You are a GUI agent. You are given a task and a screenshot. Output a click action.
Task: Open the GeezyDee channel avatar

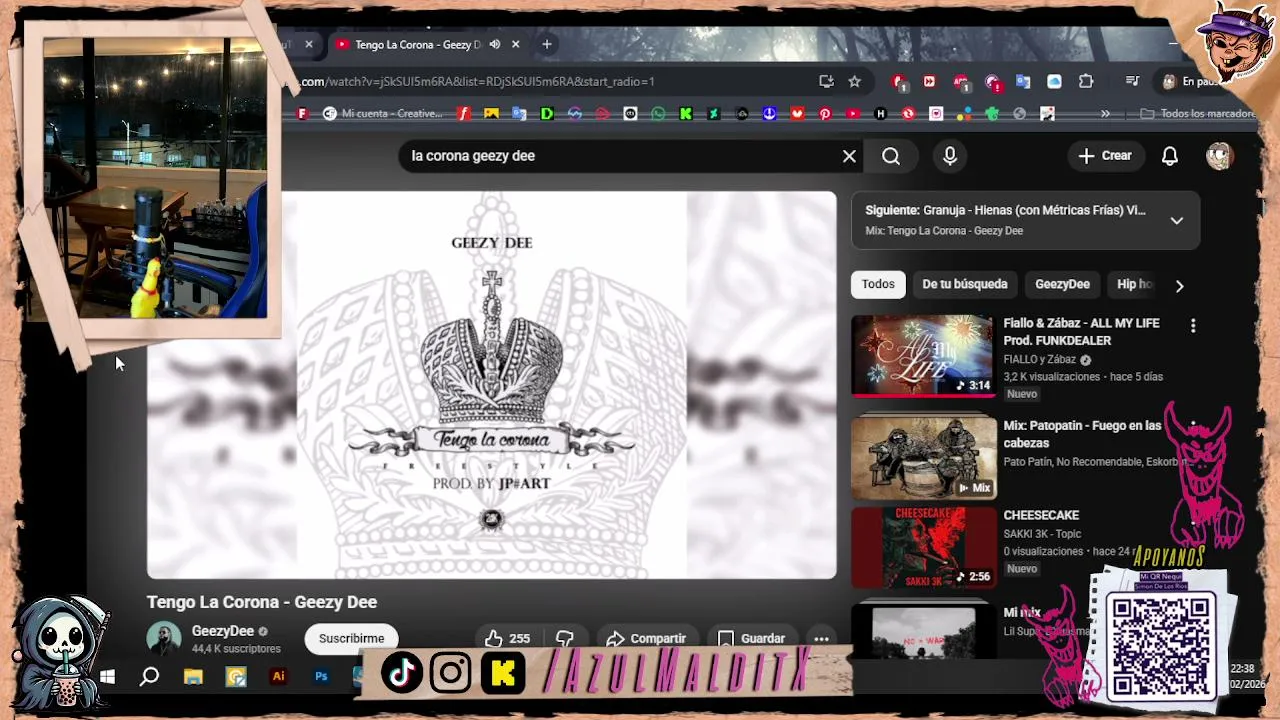(164, 638)
